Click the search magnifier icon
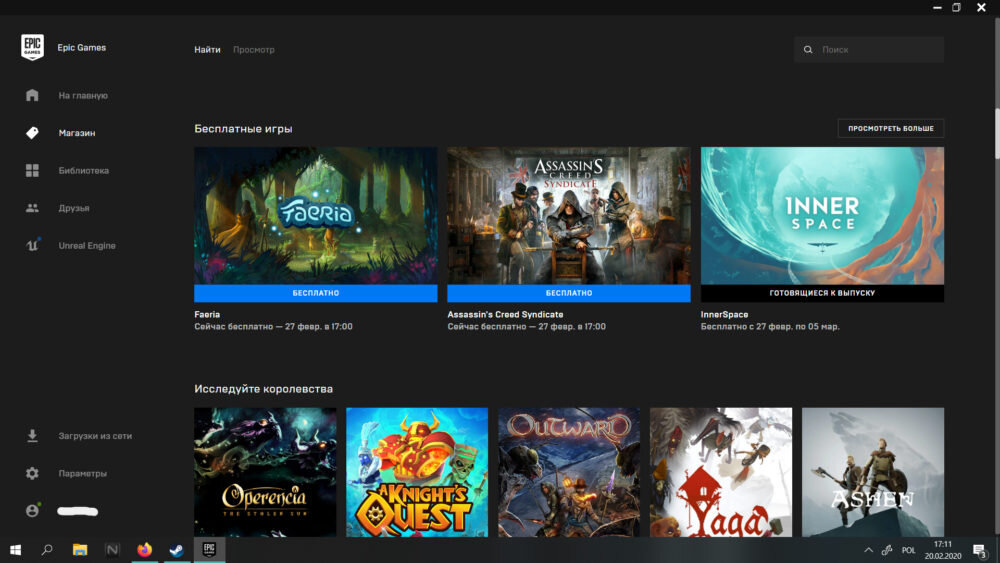This screenshot has height=563, width=1000. (808, 50)
